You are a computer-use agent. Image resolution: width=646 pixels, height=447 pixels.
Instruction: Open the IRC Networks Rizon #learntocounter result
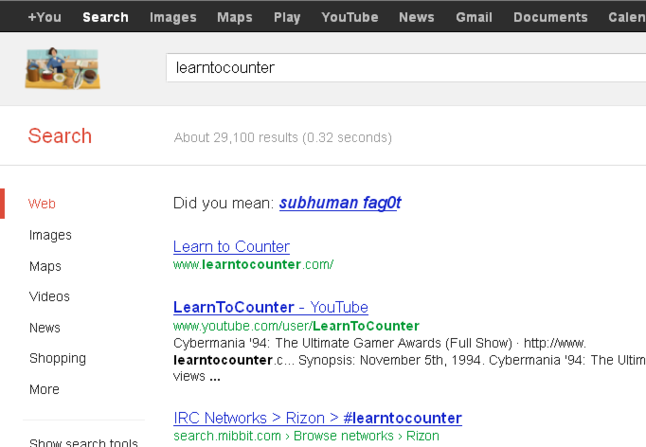click(x=318, y=418)
